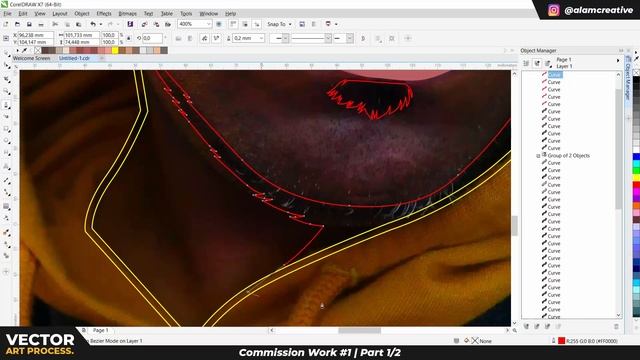Open the line style dropdown
The width and height of the screenshot is (640, 360).
(328, 38)
